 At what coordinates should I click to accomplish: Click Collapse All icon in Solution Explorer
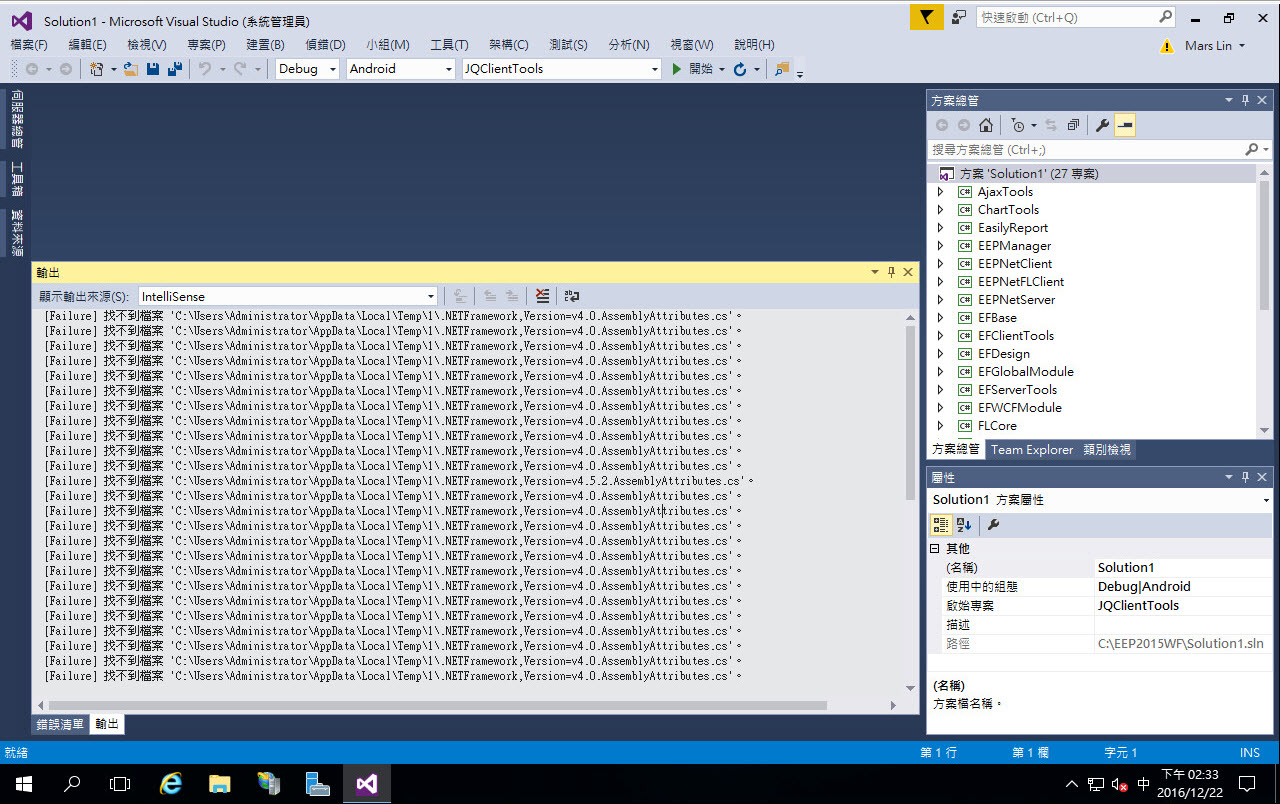point(1073,125)
